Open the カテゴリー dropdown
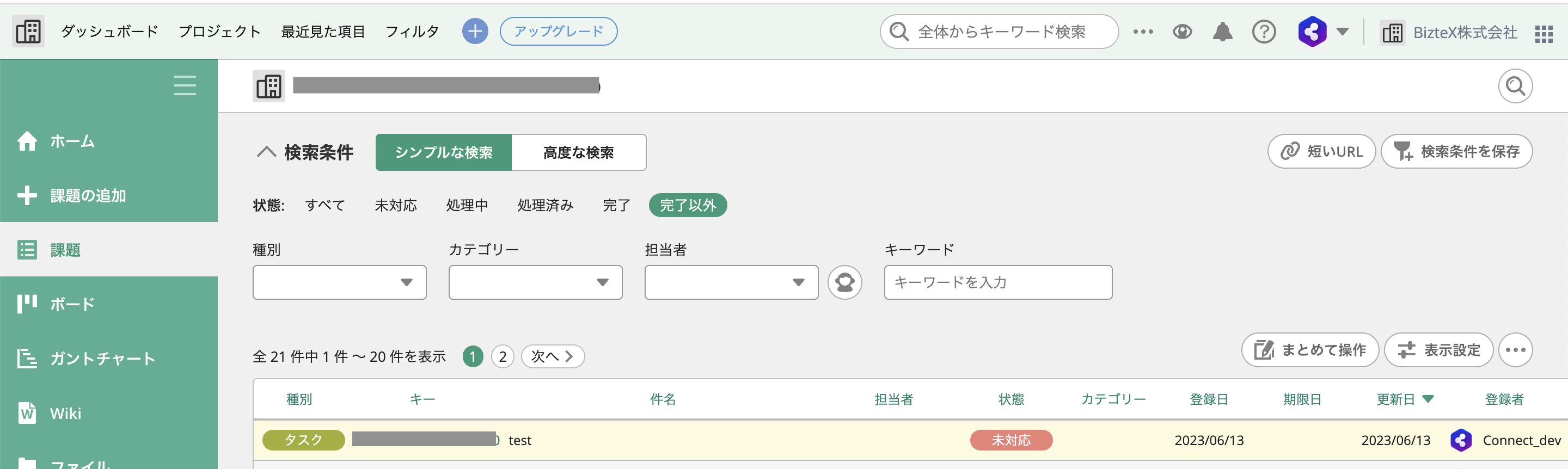 pos(536,282)
